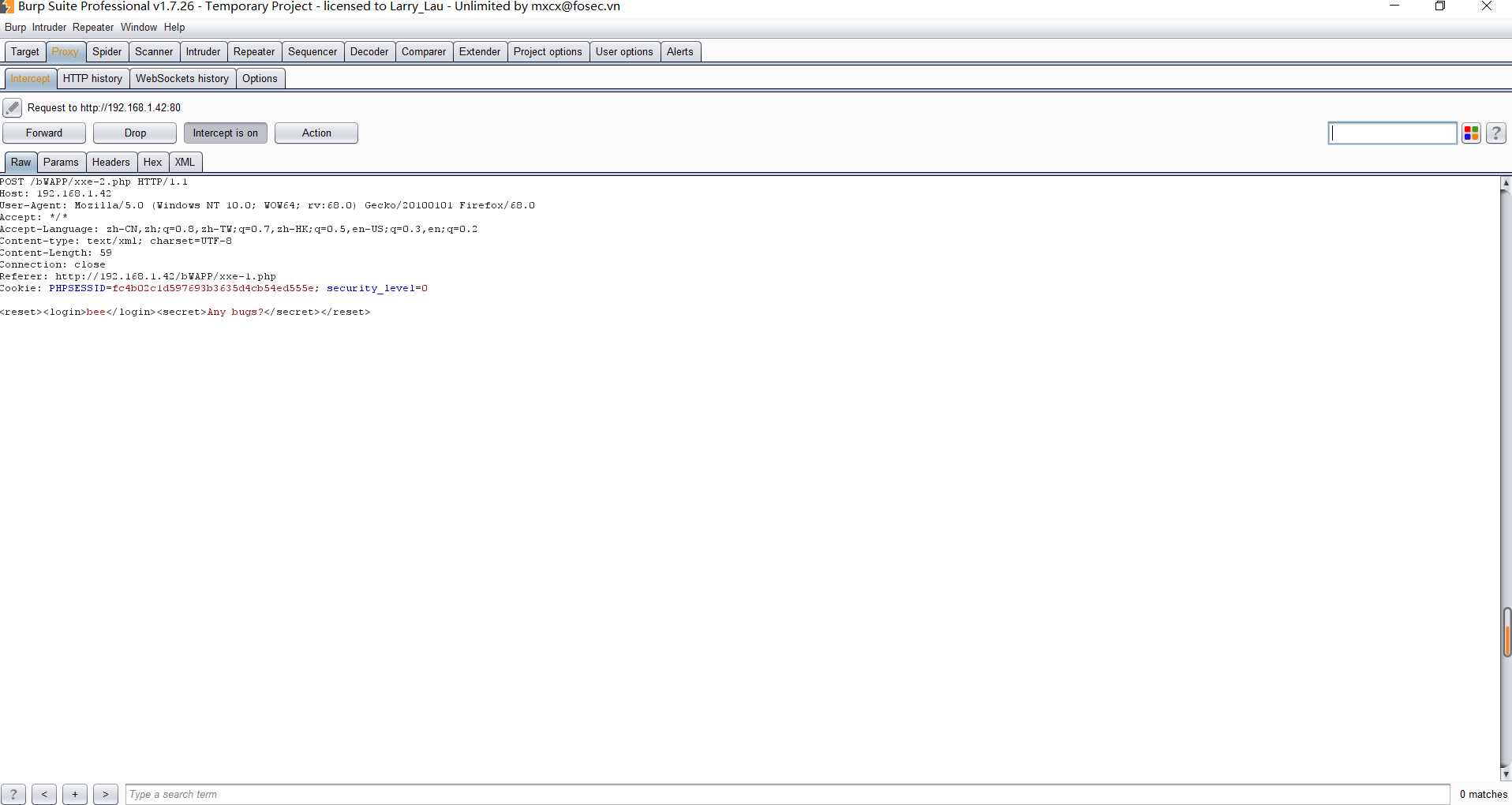Click the POST /bWAPP/xxe-2.php request line
Screen dimensions: 1512x805
coord(94,182)
